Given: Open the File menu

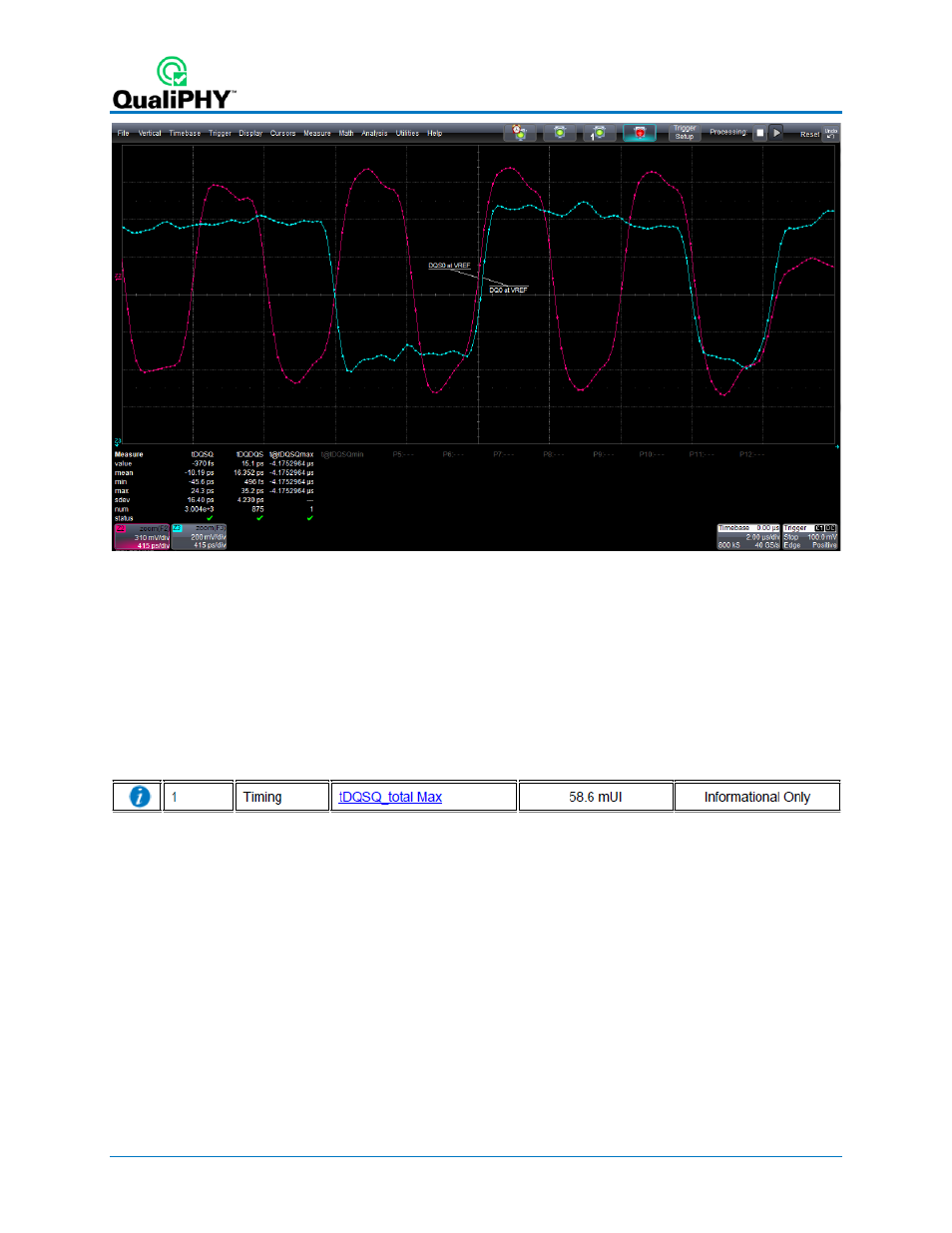Looking at the screenshot, I should click(124, 133).
